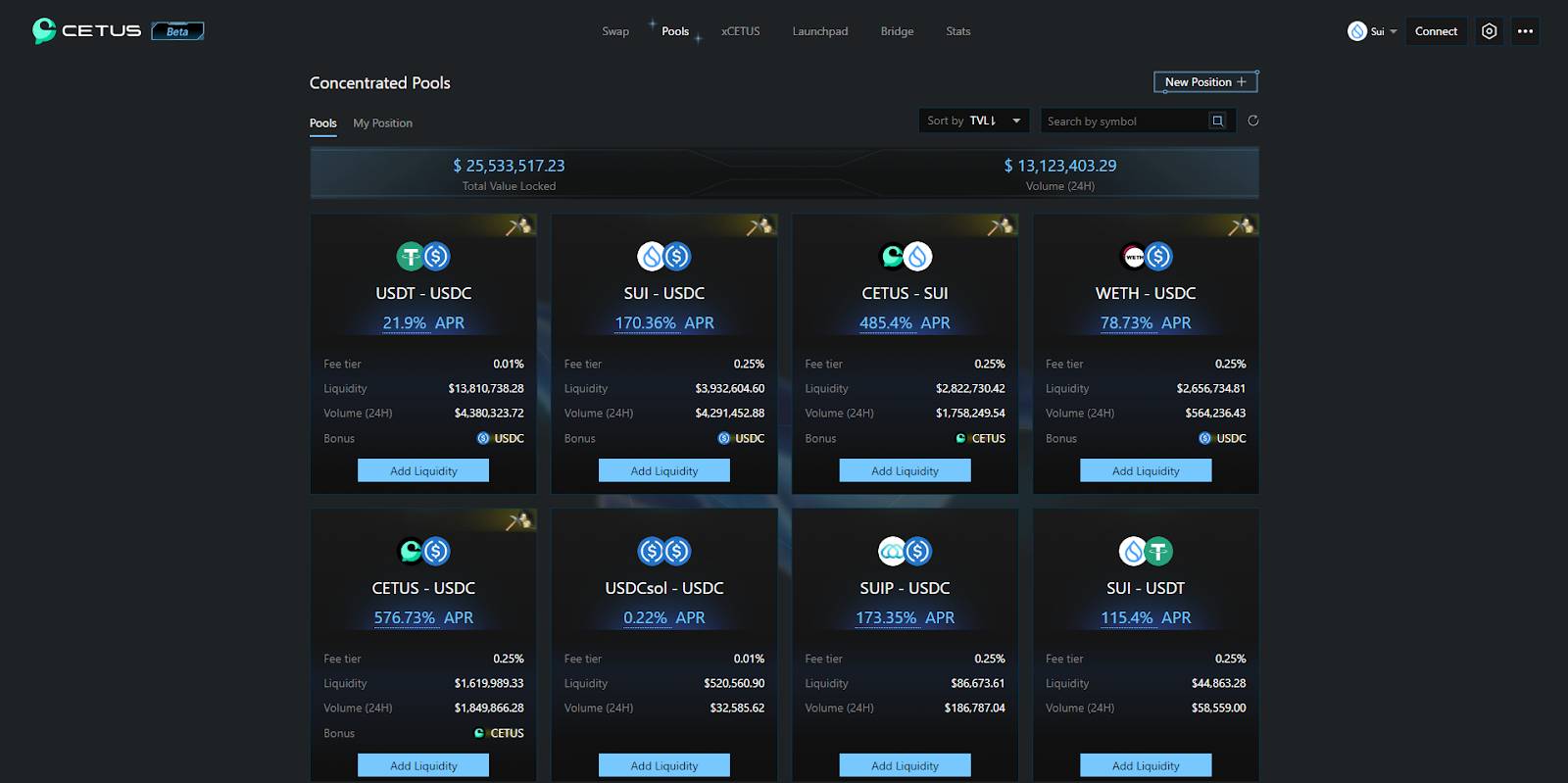Viewport: 1568px width, 783px height.
Task: Go to the Swap page
Action: click(x=615, y=31)
